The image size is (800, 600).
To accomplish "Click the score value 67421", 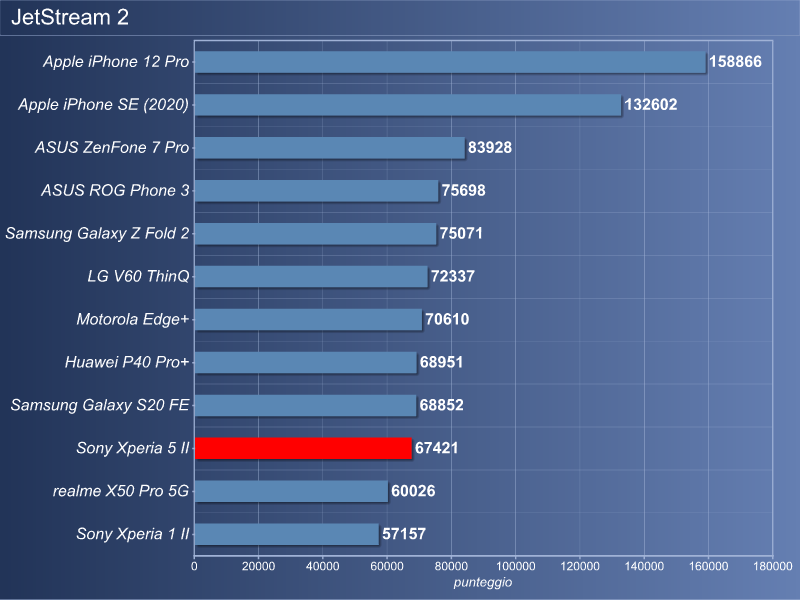I will [437, 448].
